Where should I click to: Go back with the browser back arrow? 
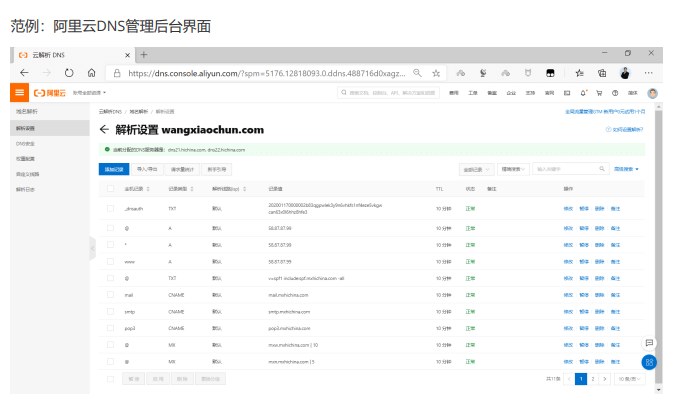tap(24, 73)
